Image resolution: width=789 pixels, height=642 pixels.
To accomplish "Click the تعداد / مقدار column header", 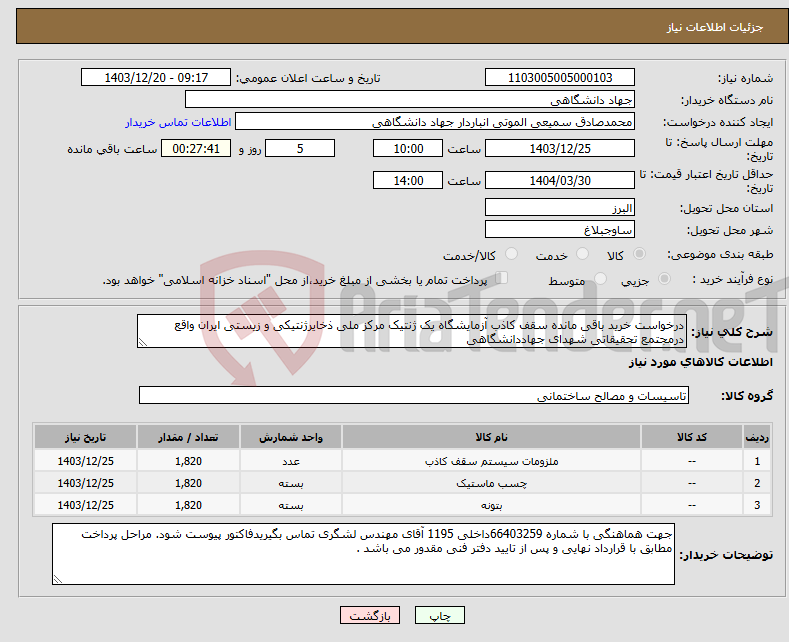I will pyautogui.click(x=188, y=437).
